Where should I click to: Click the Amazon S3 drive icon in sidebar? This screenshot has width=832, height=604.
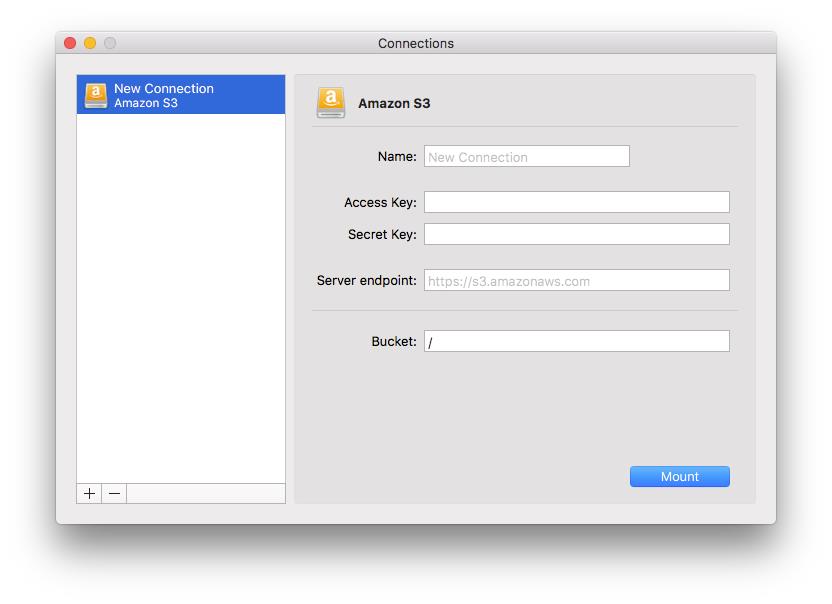pos(96,95)
